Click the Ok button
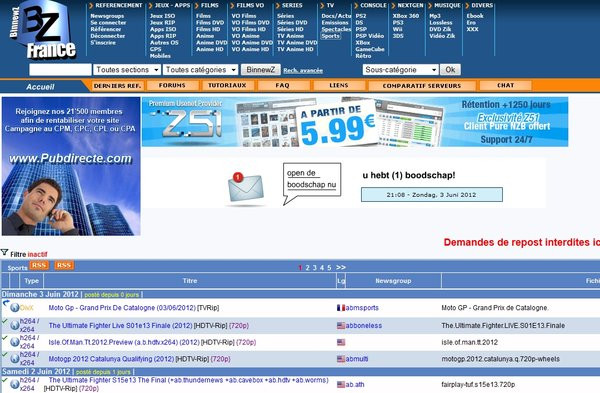Viewport: 600px width, 393px height. 450,70
